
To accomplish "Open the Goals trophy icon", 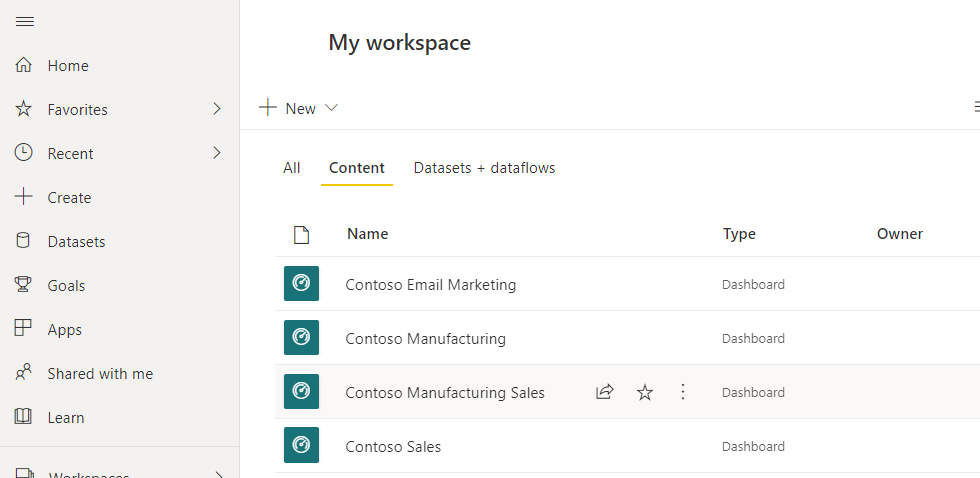I will click(25, 286).
